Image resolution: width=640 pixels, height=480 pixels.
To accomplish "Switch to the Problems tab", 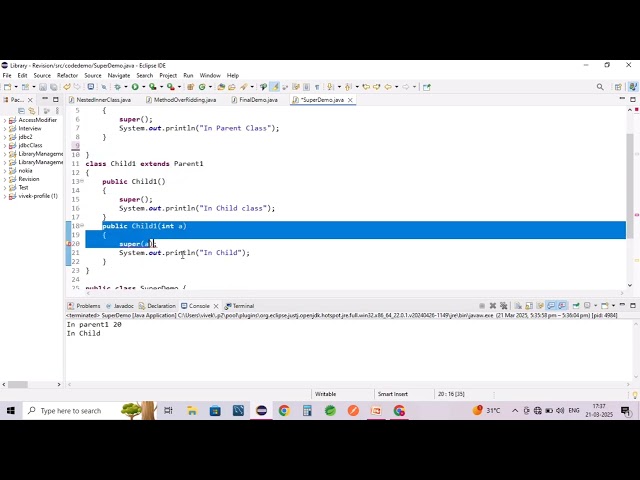I will click(x=84, y=306).
